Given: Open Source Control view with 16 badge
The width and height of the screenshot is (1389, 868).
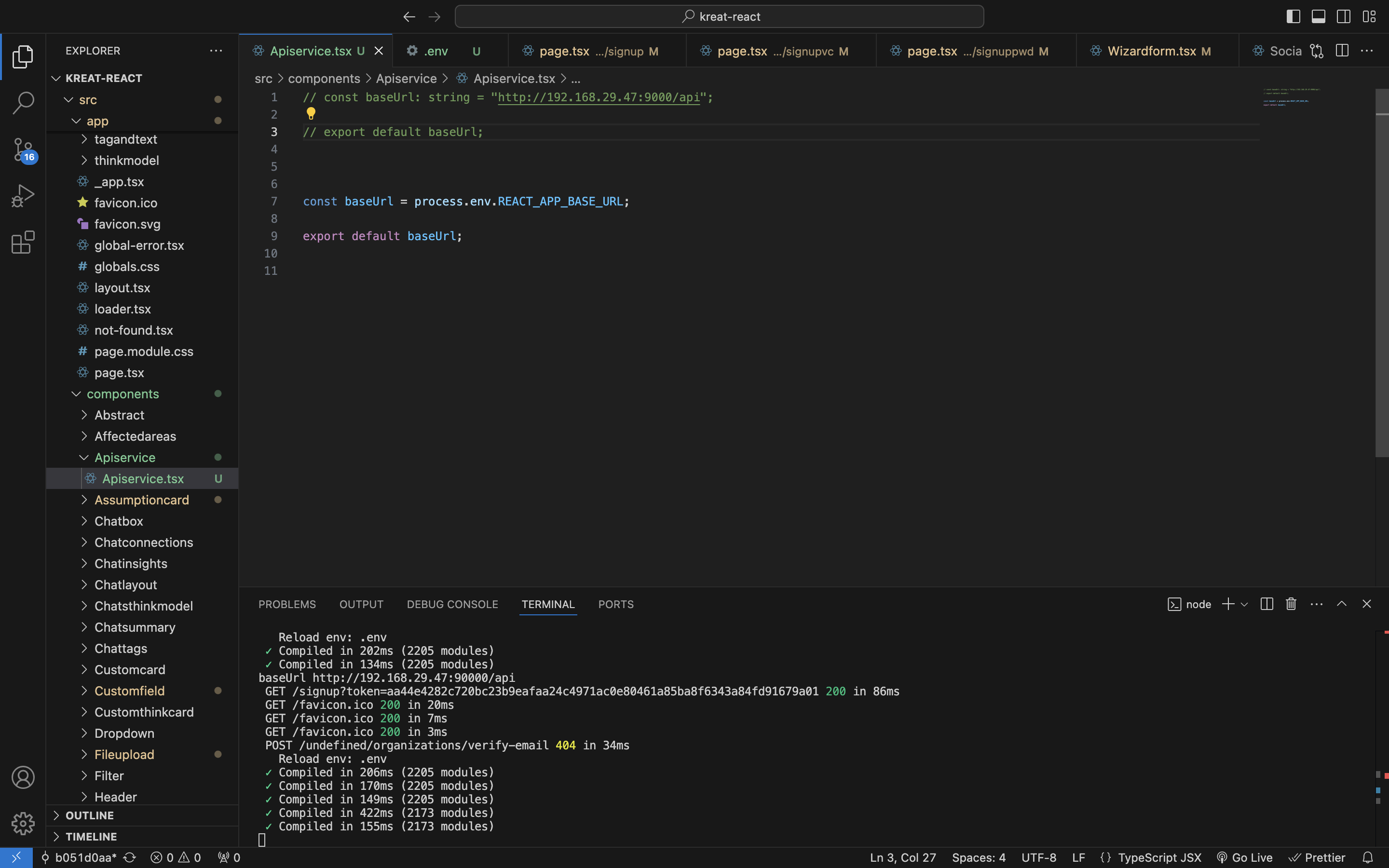Looking at the screenshot, I should 23,150.
